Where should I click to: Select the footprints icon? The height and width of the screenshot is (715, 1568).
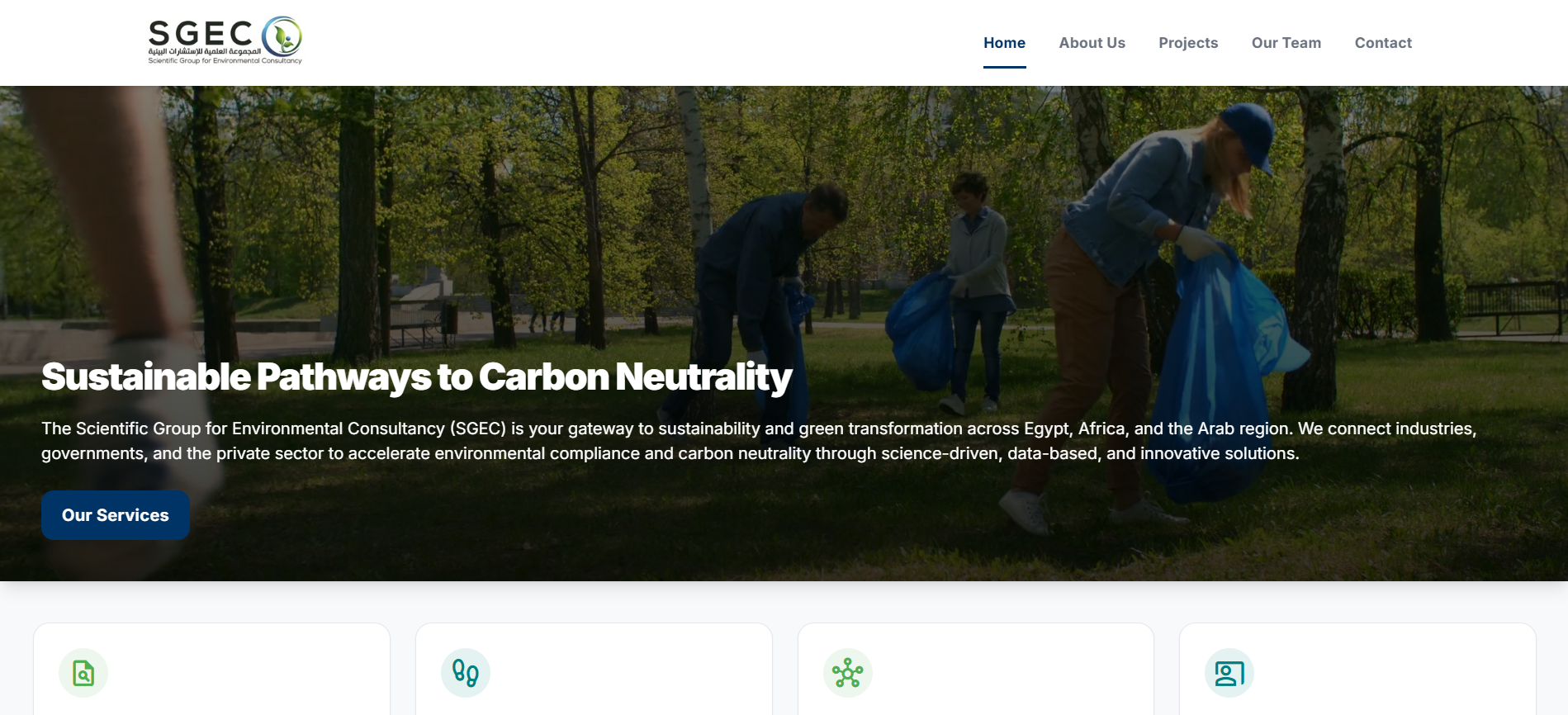coord(466,673)
